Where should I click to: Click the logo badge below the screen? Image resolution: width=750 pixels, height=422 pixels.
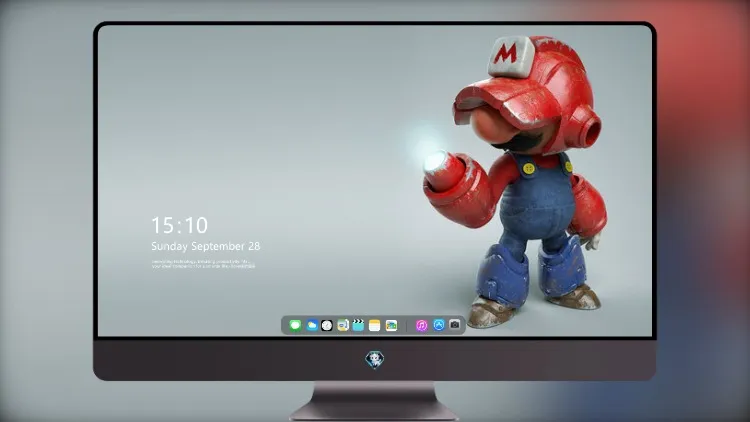click(375, 359)
